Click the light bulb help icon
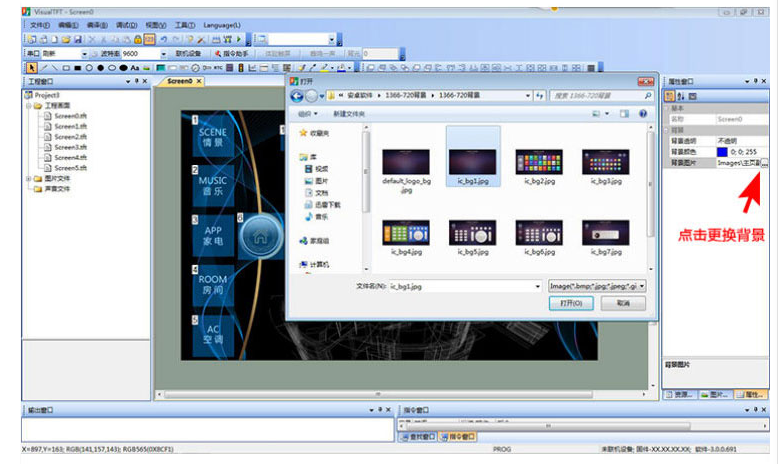The height and width of the screenshot is (464, 778). pos(190,39)
